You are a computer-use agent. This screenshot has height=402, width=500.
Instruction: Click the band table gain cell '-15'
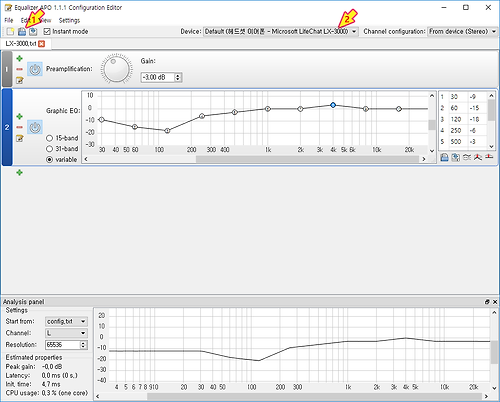pyautogui.click(x=474, y=108)
